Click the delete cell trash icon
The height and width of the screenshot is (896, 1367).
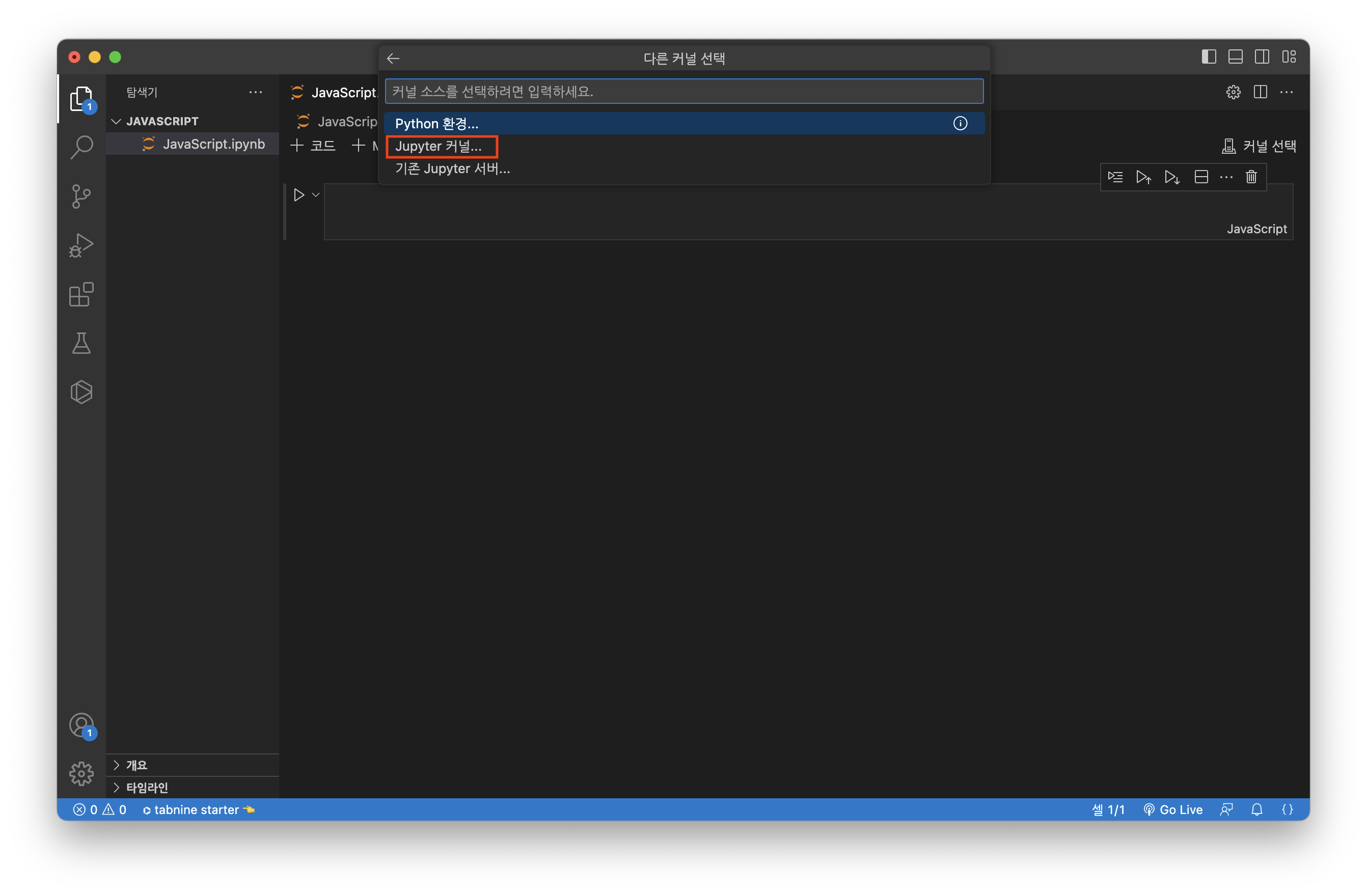(1251, 177)
